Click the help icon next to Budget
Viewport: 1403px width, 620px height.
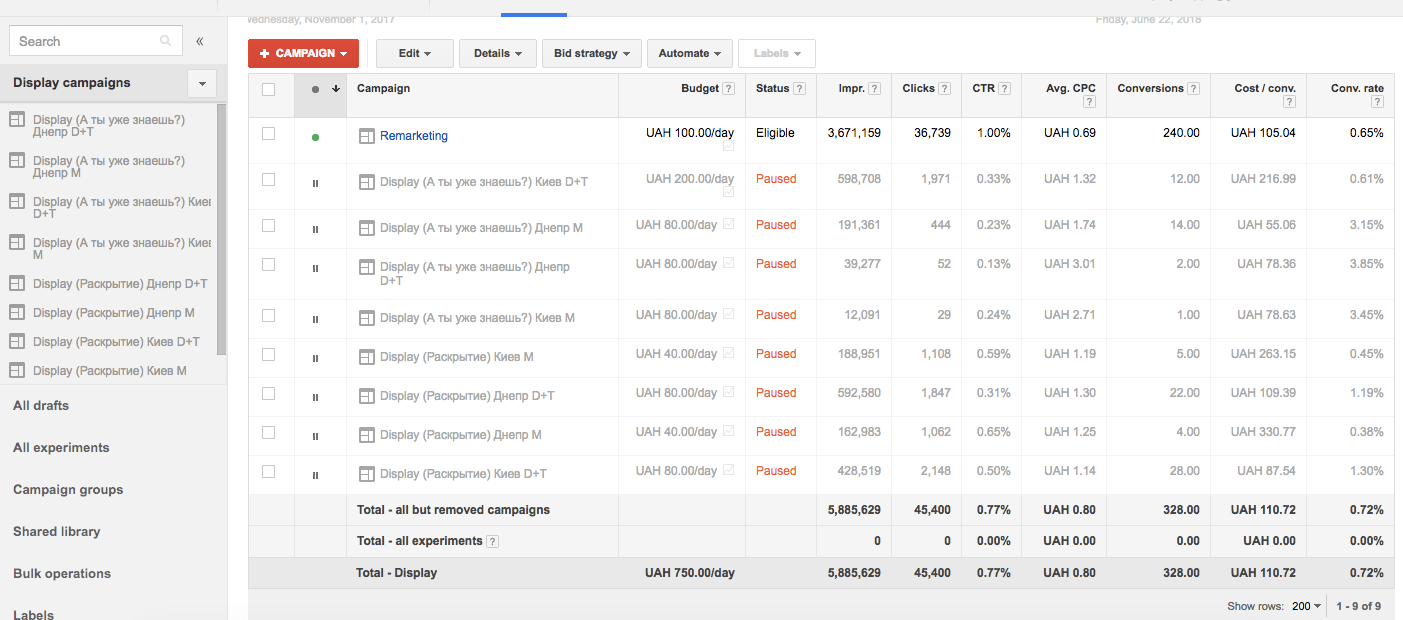pos(729,89)
